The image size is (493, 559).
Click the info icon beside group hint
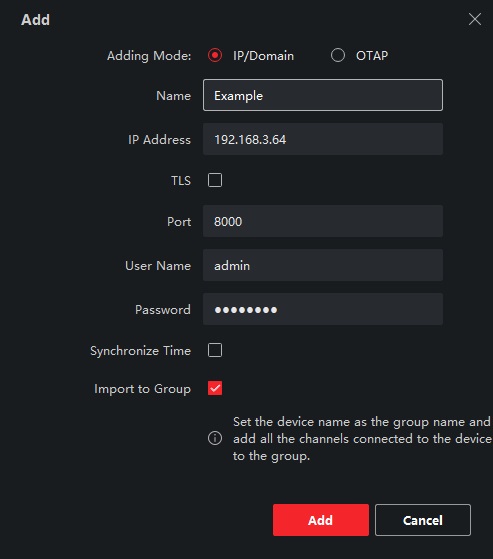tap(215, 438)
